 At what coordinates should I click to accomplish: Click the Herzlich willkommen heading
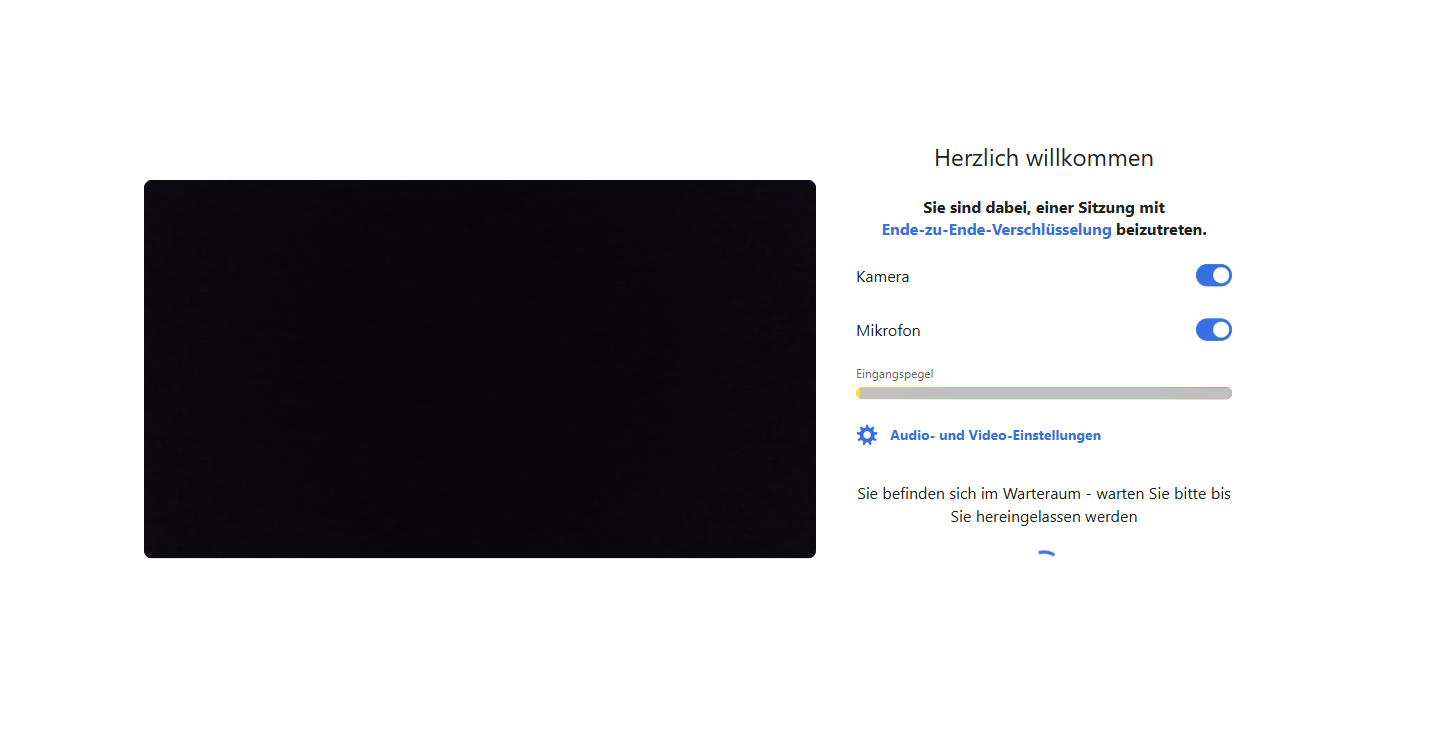click(x=1044, y=158)
